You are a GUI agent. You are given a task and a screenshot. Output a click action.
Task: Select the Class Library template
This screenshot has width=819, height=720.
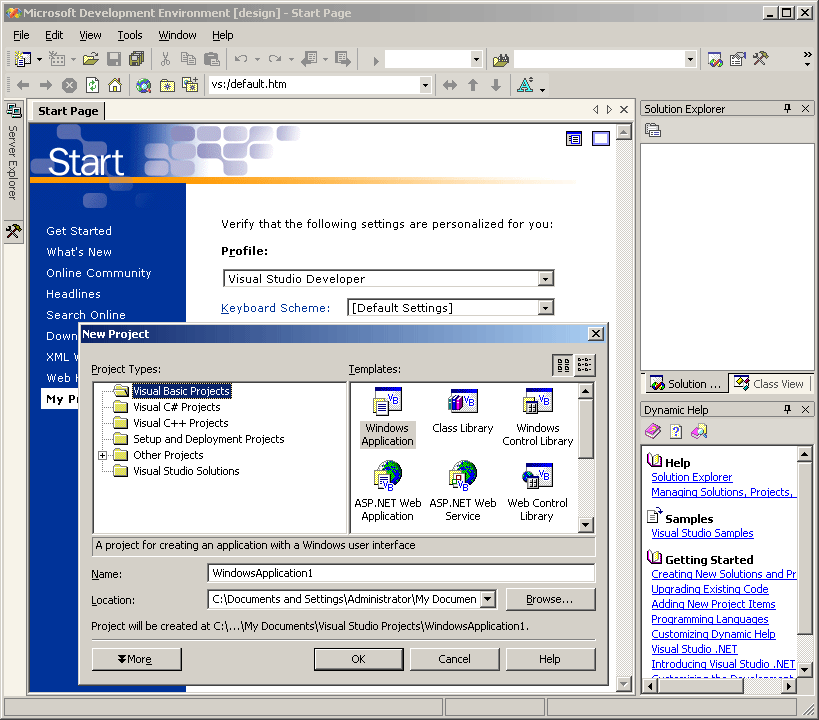point(463,412)
